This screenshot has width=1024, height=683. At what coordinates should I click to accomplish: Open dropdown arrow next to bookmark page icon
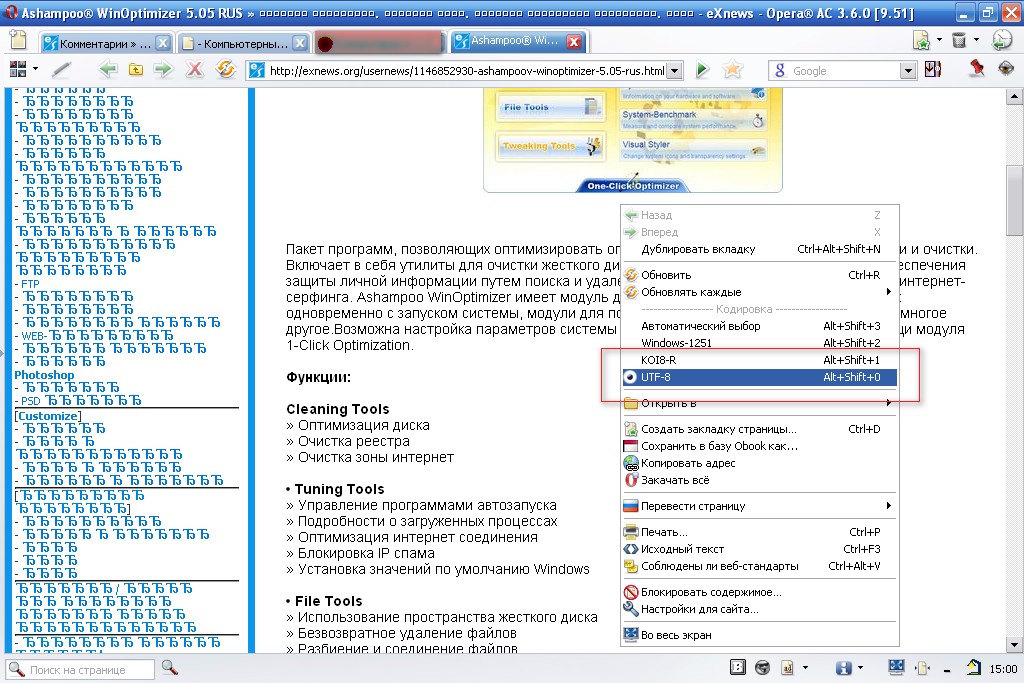coord(939,40)
